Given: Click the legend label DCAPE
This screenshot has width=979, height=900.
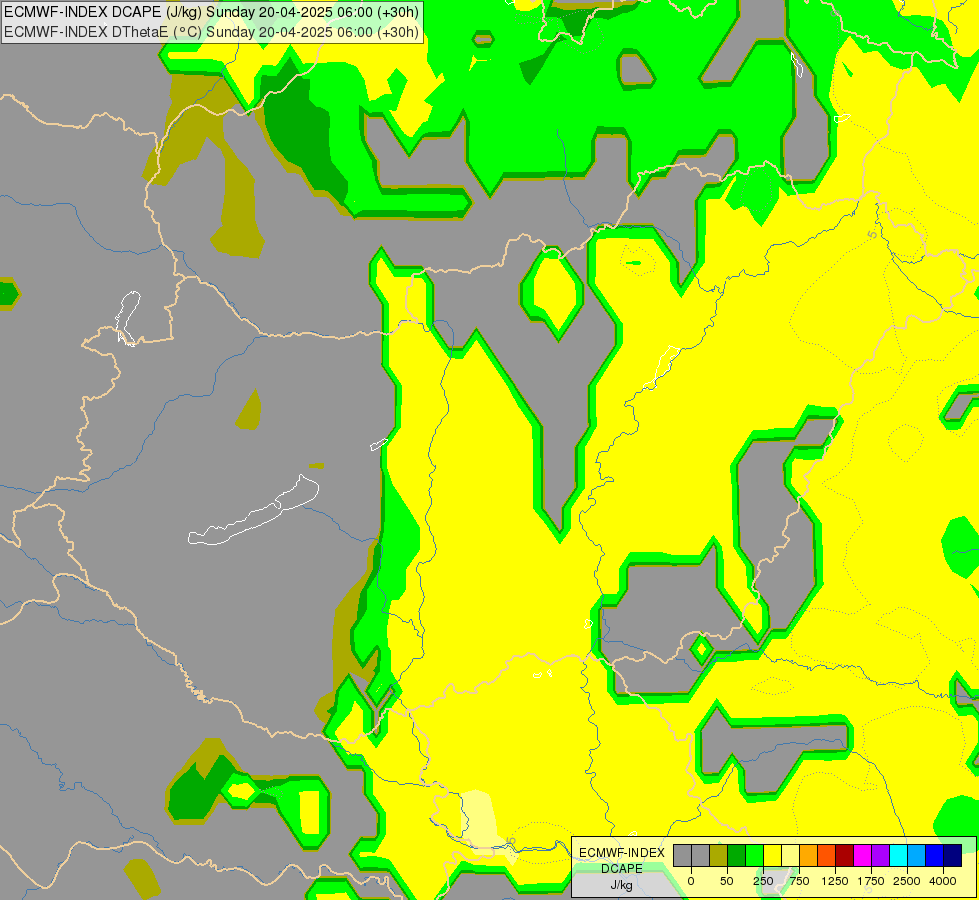Looking at the screenshot, I should [x=622, y=869].
